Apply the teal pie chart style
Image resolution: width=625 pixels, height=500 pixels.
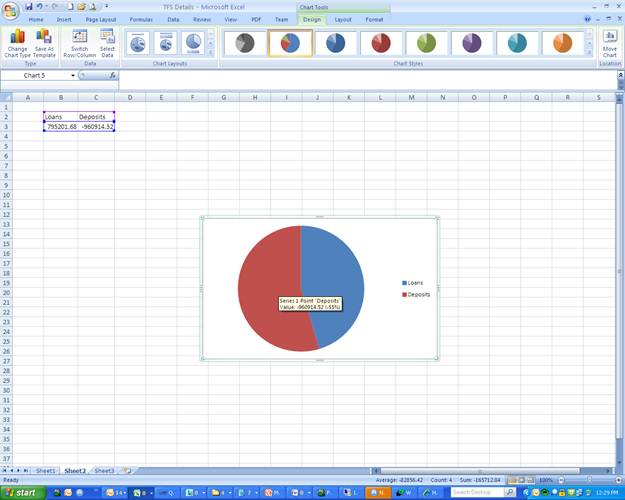point(517,43)
